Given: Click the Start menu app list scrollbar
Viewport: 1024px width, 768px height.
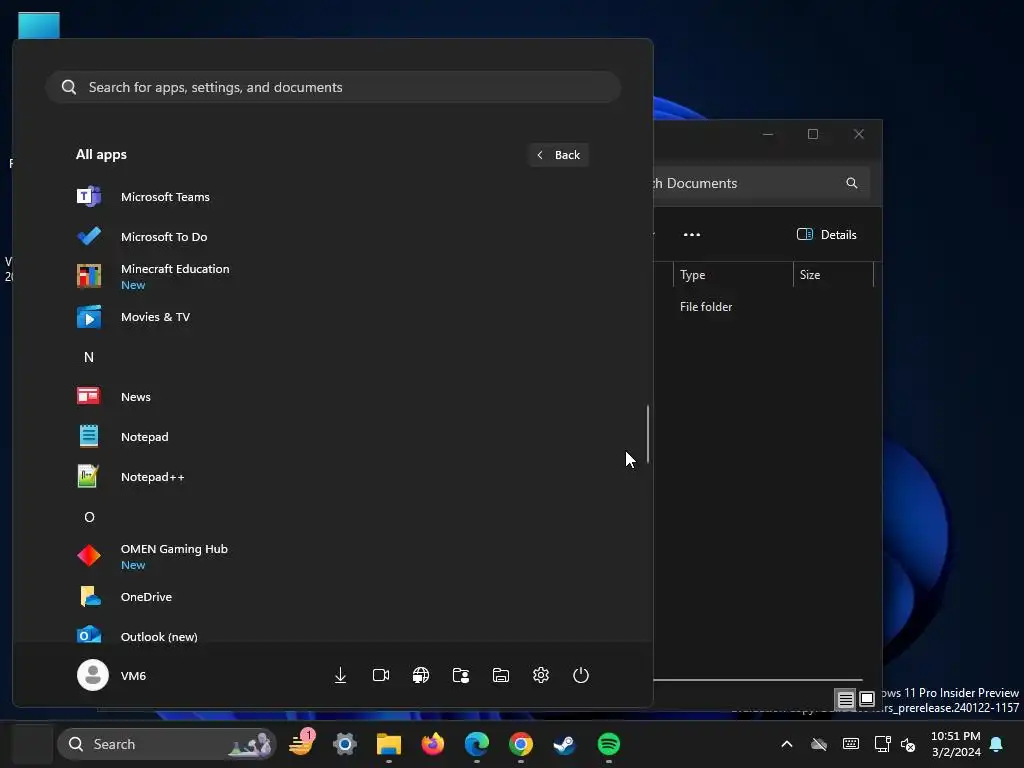Looking at the screenshot, I should 648,434.
